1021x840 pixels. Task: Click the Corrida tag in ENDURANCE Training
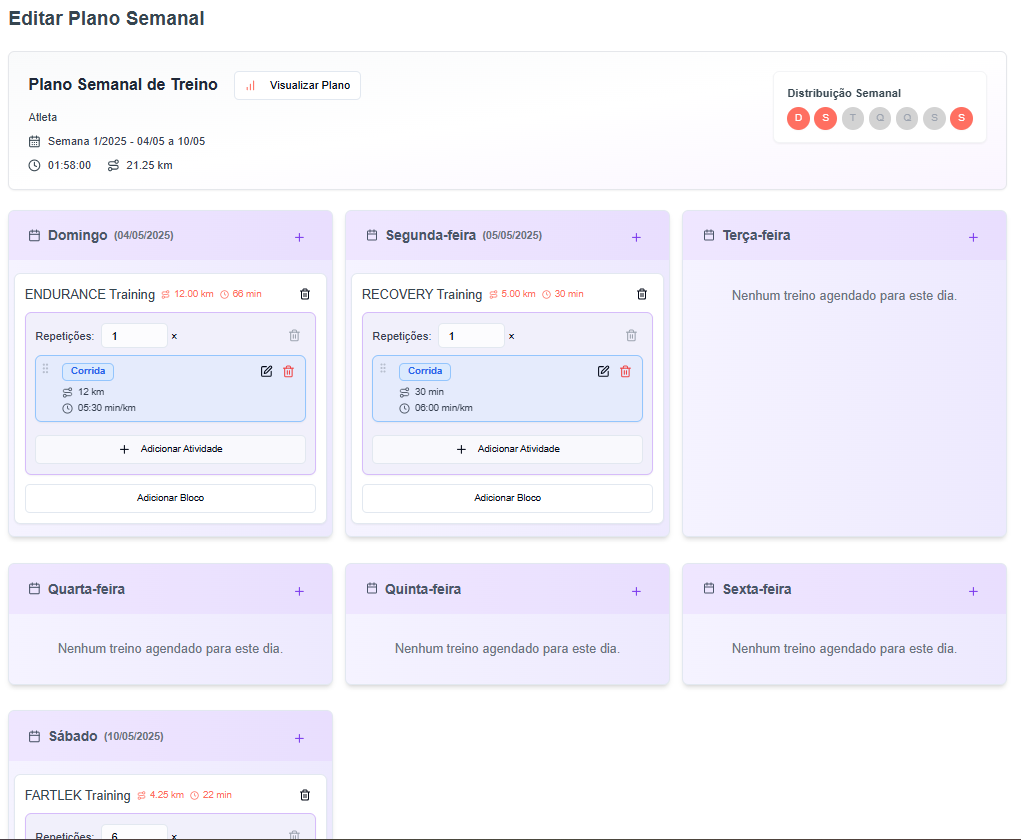pos(88,371)
